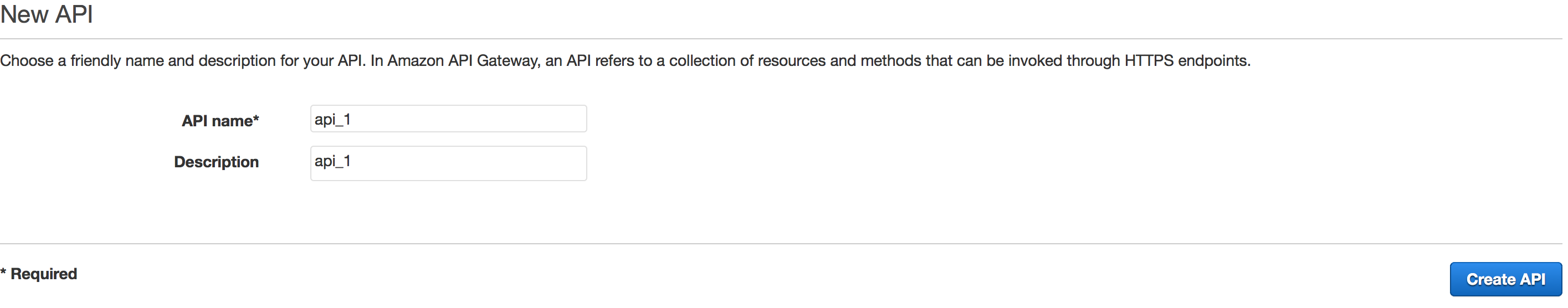Click the "New API" page heading
Screen dimensions: 1568x308
point(47,13)
